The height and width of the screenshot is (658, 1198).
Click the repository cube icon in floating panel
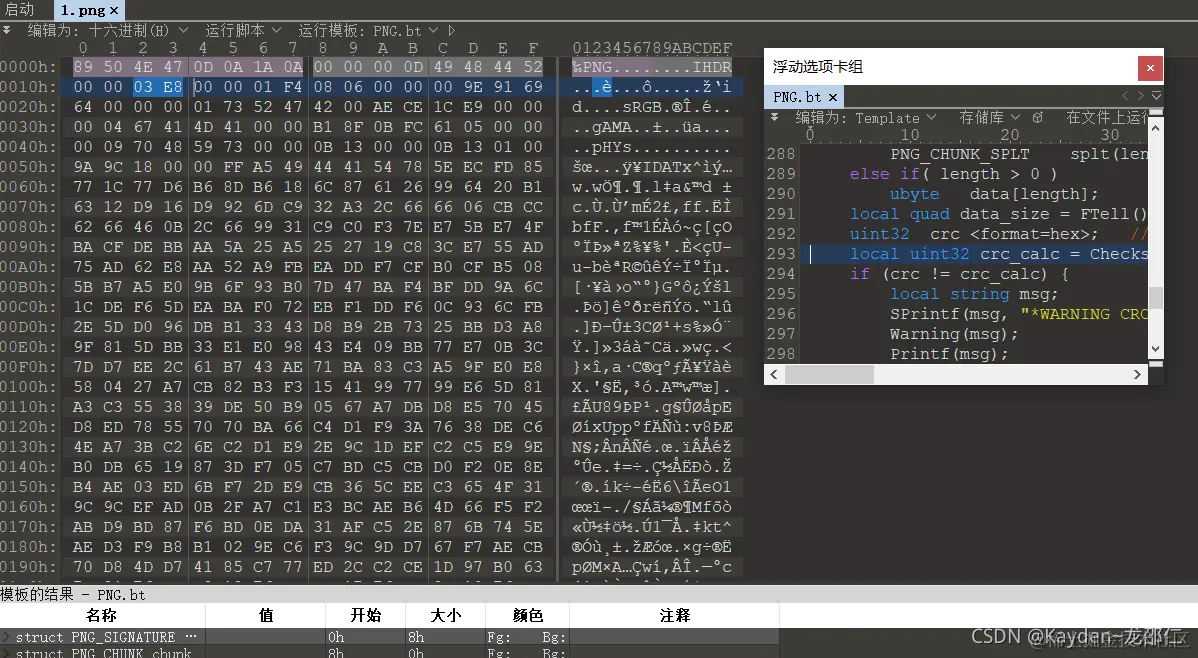coord(1038,118)
